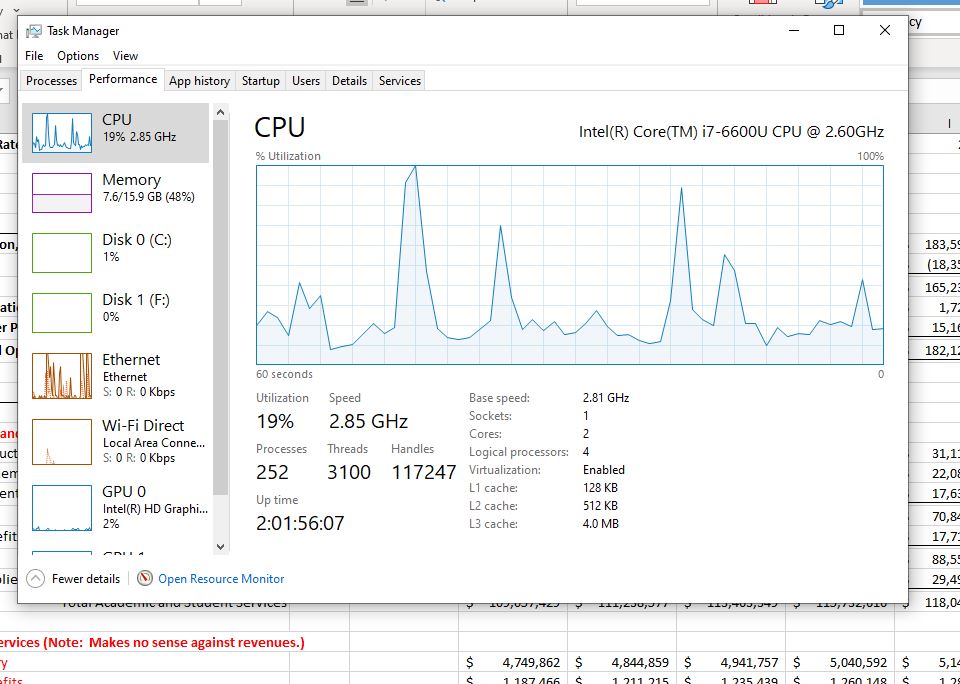
Task: Click the Threads count 3100
Action: (x=349, y=472)
